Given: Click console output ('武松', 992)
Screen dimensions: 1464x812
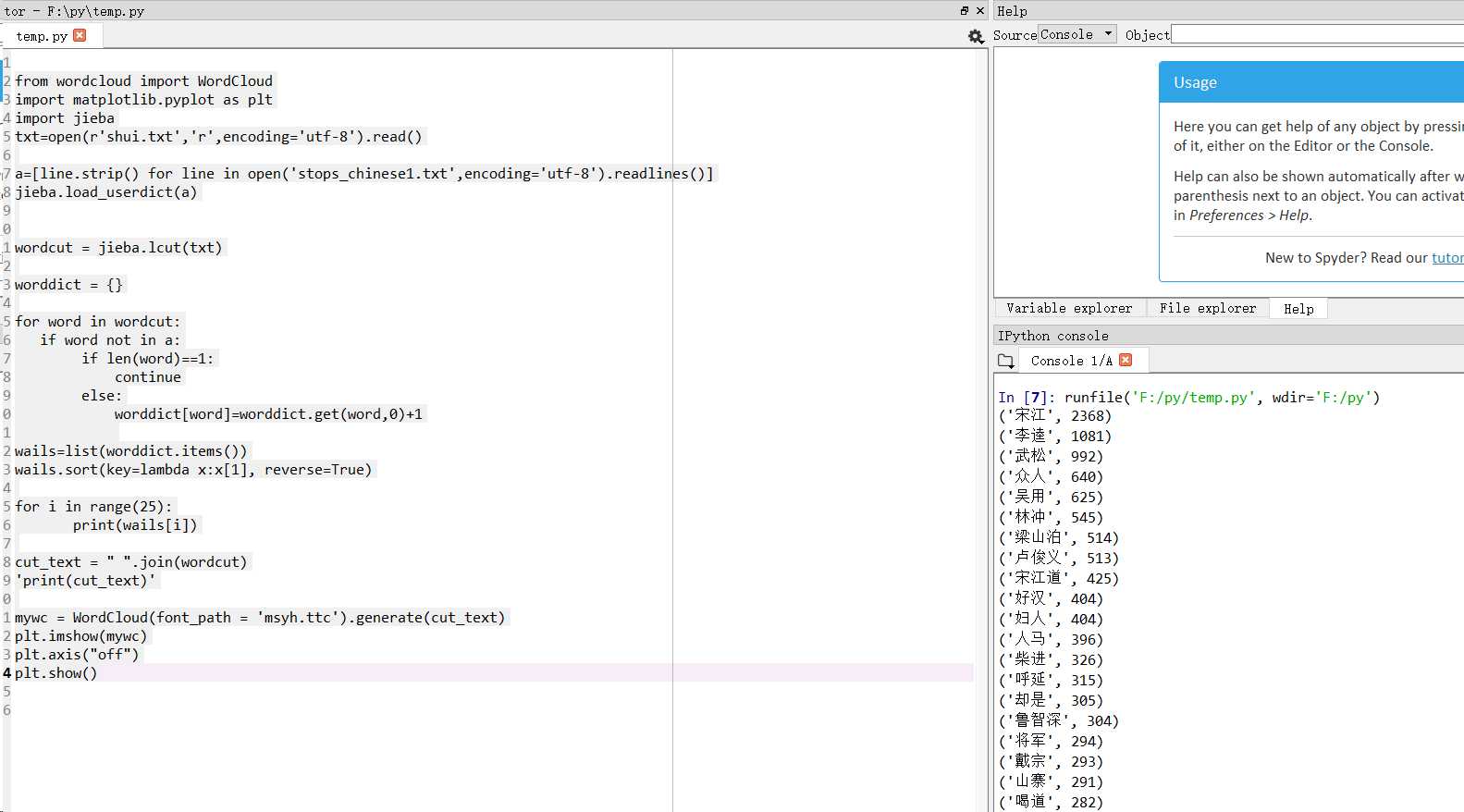Looking at the screenshot, I should (1051, 457).
